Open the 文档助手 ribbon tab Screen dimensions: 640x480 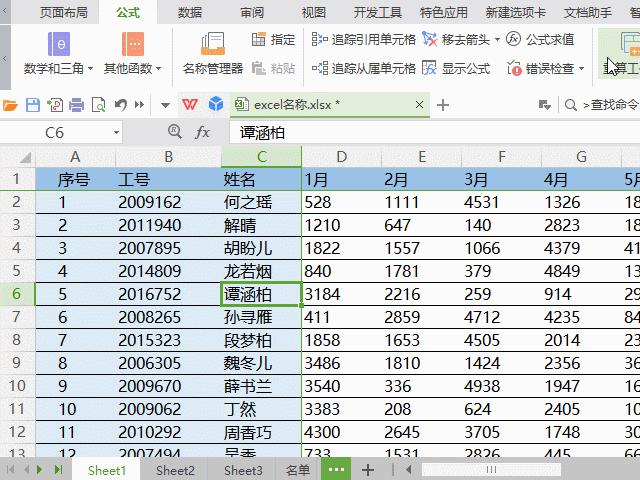click(588, 12)
